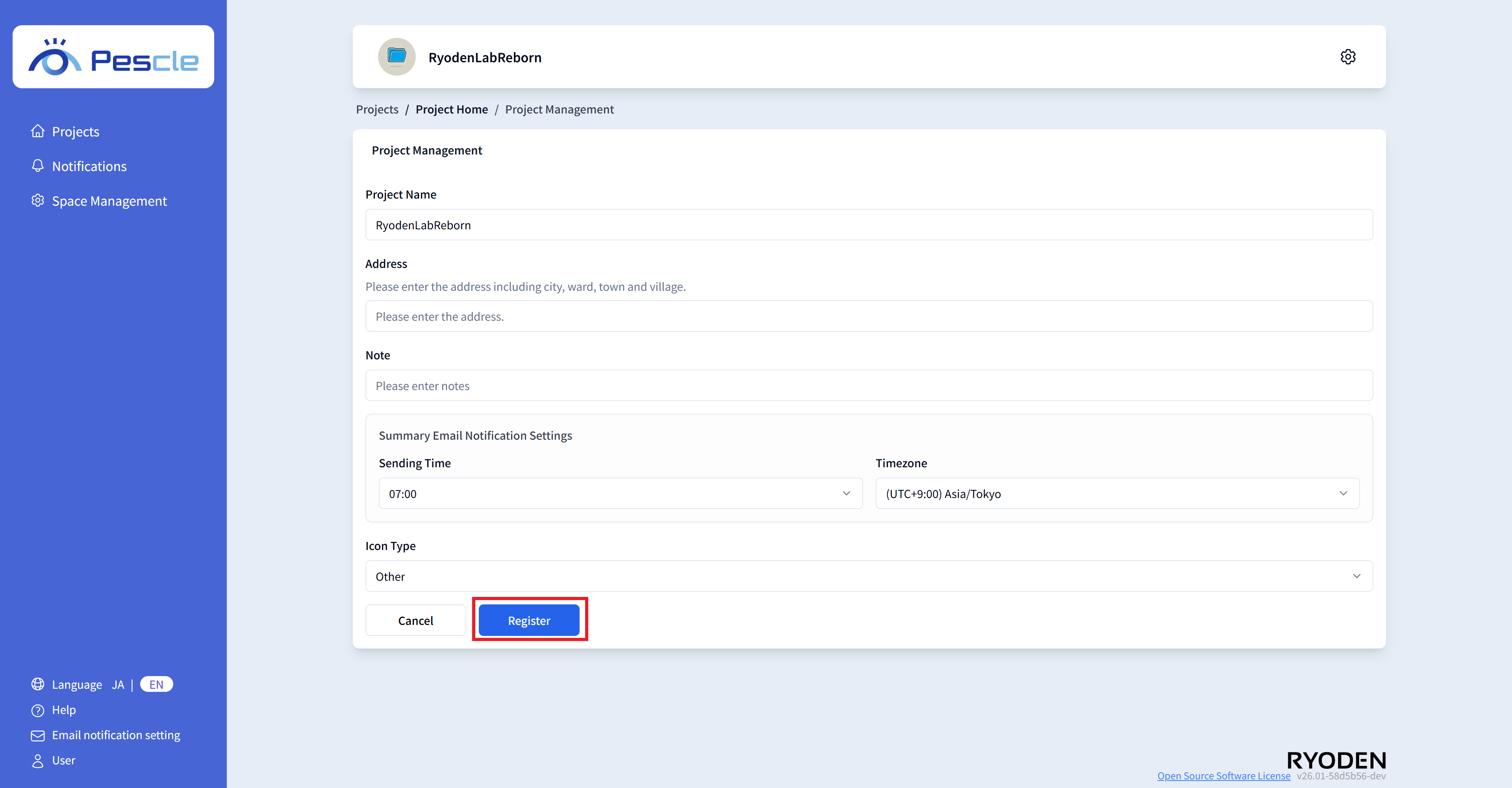Click the Notifications bell icon
The height and width of the screenshot is (788, 1512).
[37, 165]
